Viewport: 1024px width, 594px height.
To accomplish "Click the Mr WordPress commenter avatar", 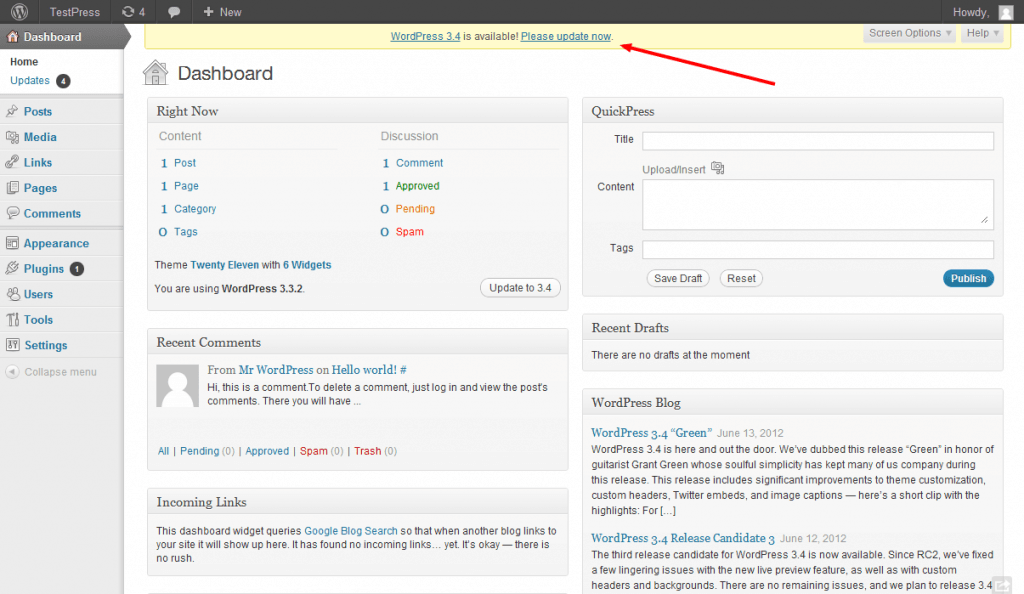I will coord(178,386).
